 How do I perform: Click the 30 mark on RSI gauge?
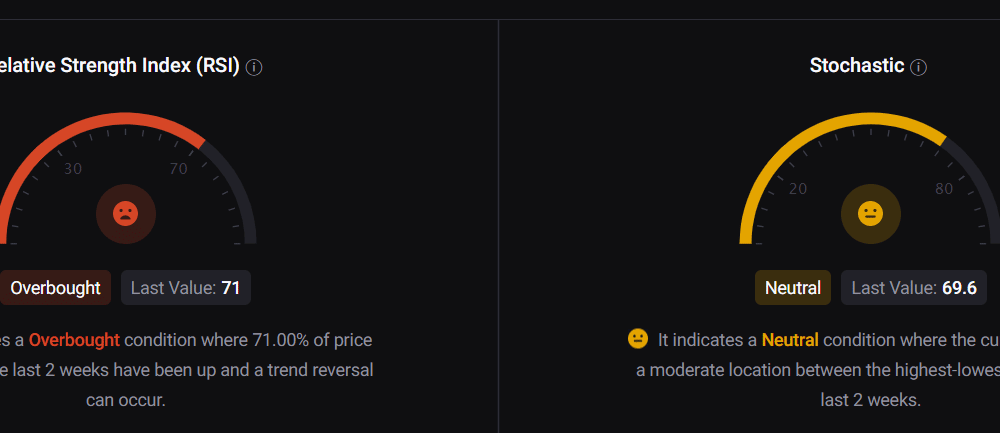click(x=73, y=169)
